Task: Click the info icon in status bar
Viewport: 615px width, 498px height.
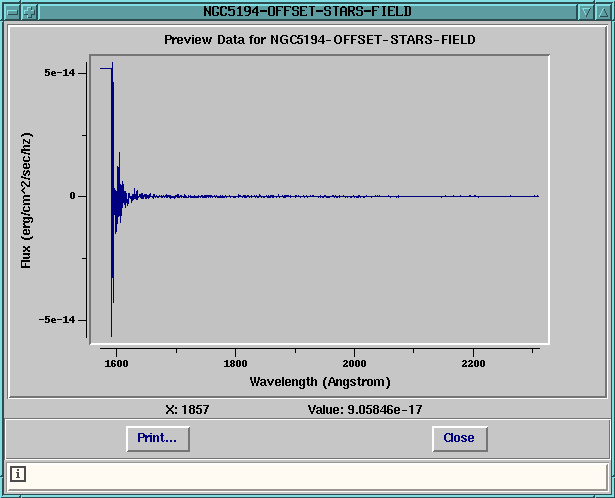Action: [x=18, y=474]
